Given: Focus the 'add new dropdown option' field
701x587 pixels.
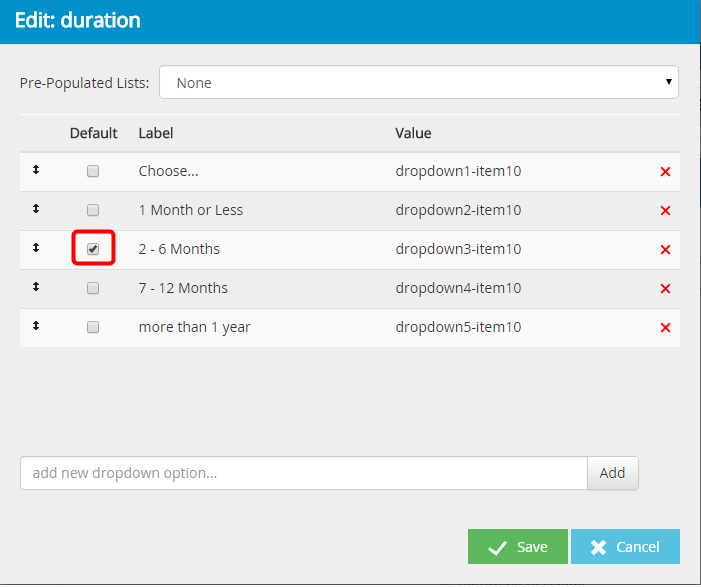Looking at the screenshot, I should [303, 473].
